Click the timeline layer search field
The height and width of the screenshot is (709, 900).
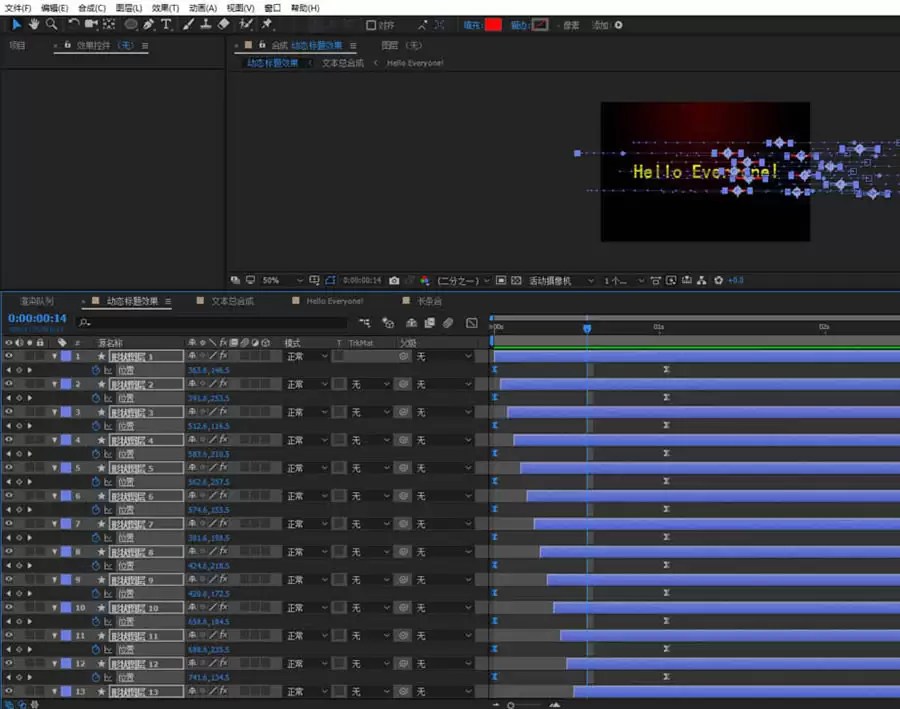(212, 323)
